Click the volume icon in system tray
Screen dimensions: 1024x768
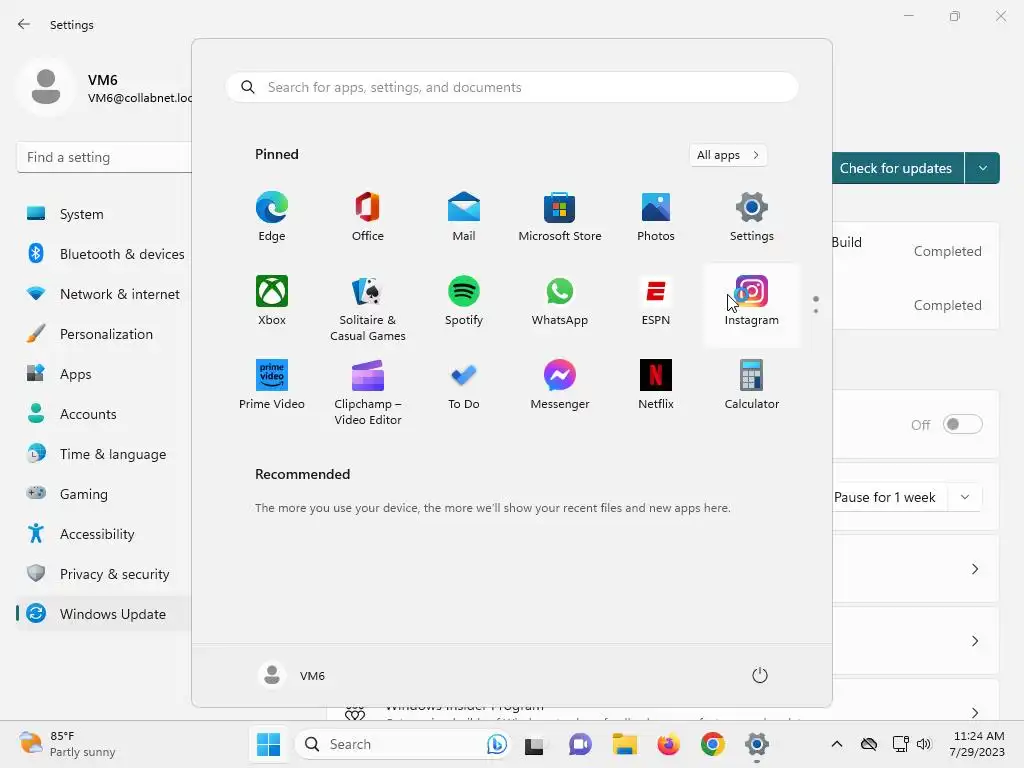924,744
